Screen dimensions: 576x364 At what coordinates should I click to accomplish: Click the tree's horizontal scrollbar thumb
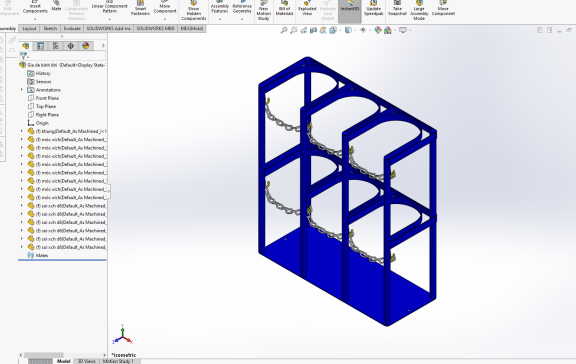(44, 355)
